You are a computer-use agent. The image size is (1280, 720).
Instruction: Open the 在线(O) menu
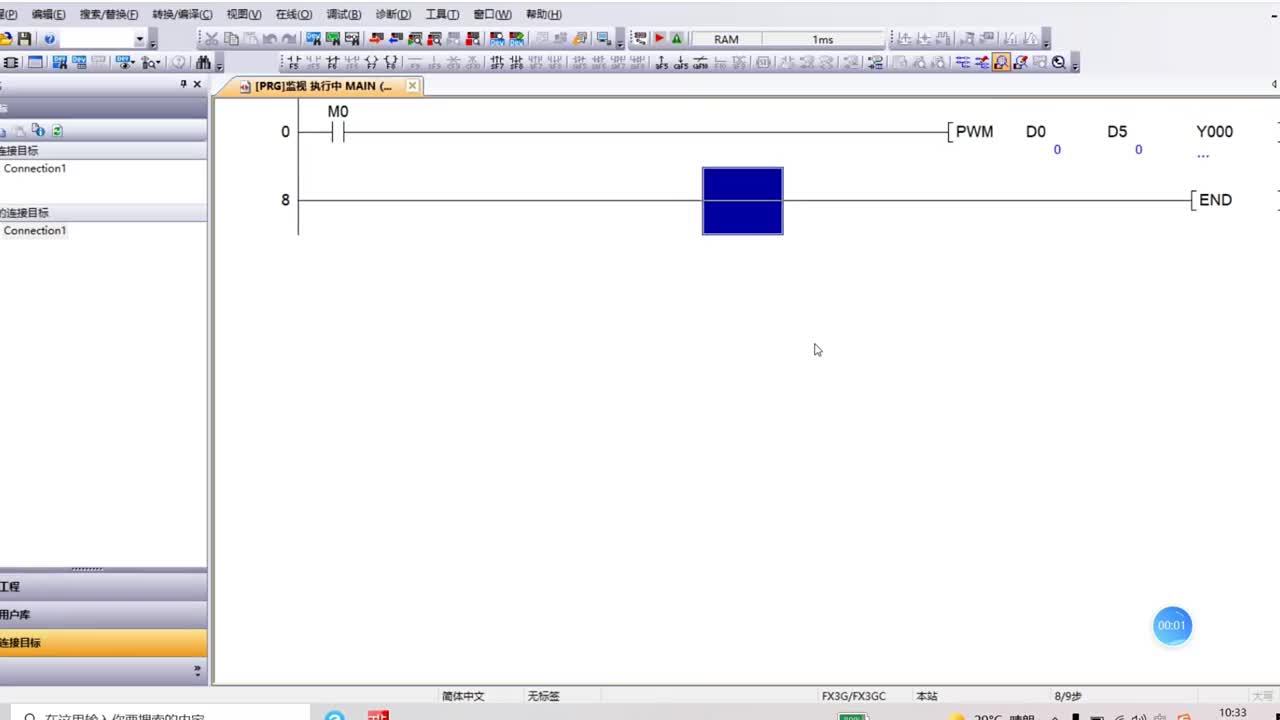293,14
